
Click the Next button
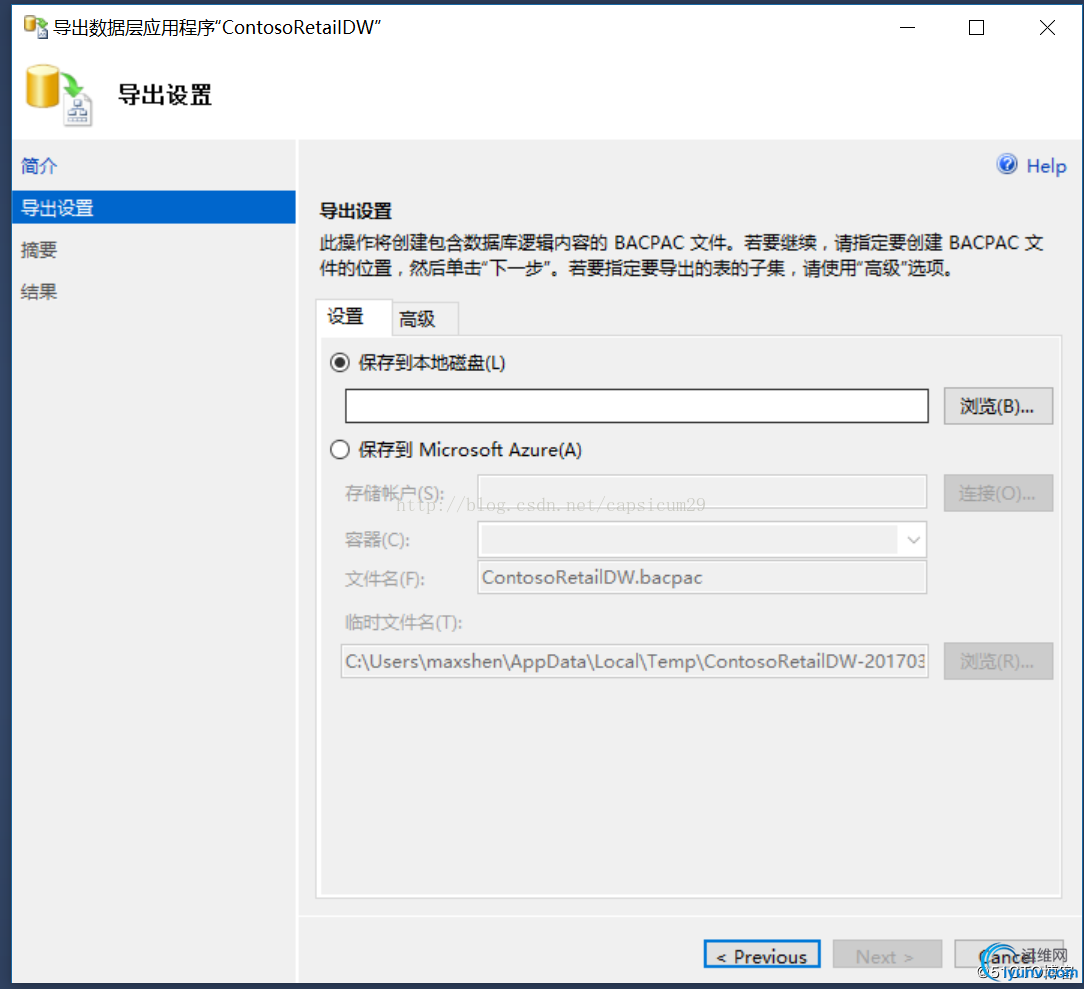tap(887, 956)
